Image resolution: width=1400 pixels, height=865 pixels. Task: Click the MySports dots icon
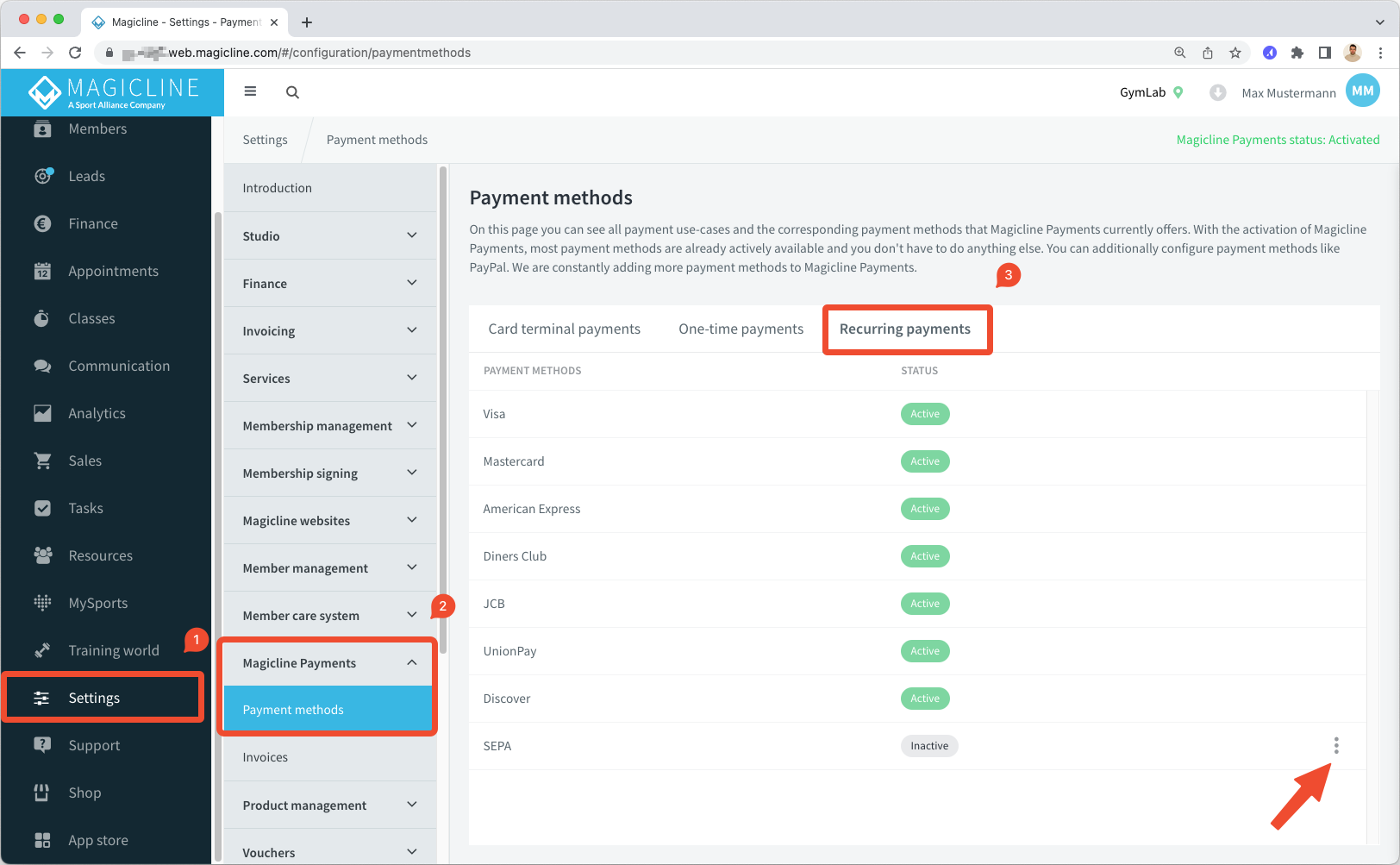click(42, 603)
